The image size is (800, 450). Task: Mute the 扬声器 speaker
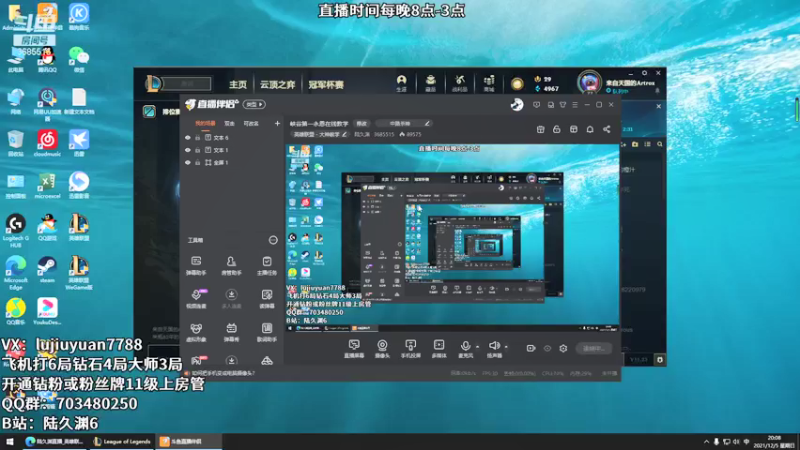point(494,349)
